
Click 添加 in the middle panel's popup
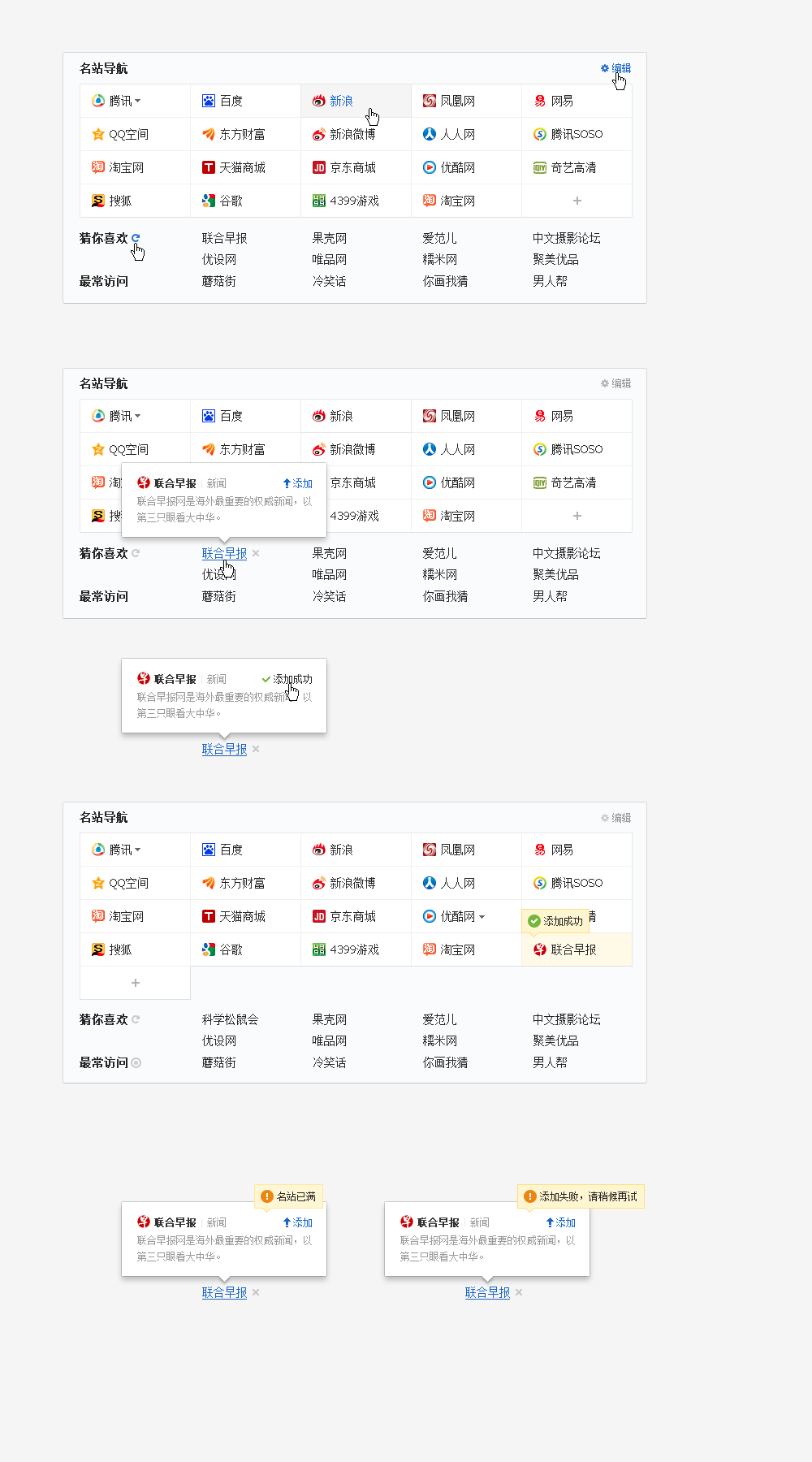tap(298, 483)
